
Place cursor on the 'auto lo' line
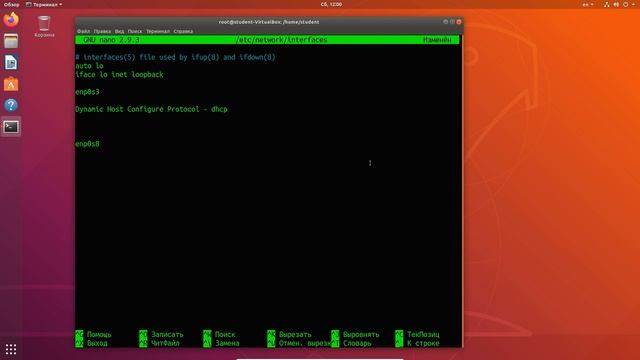[x=89, y=66]
